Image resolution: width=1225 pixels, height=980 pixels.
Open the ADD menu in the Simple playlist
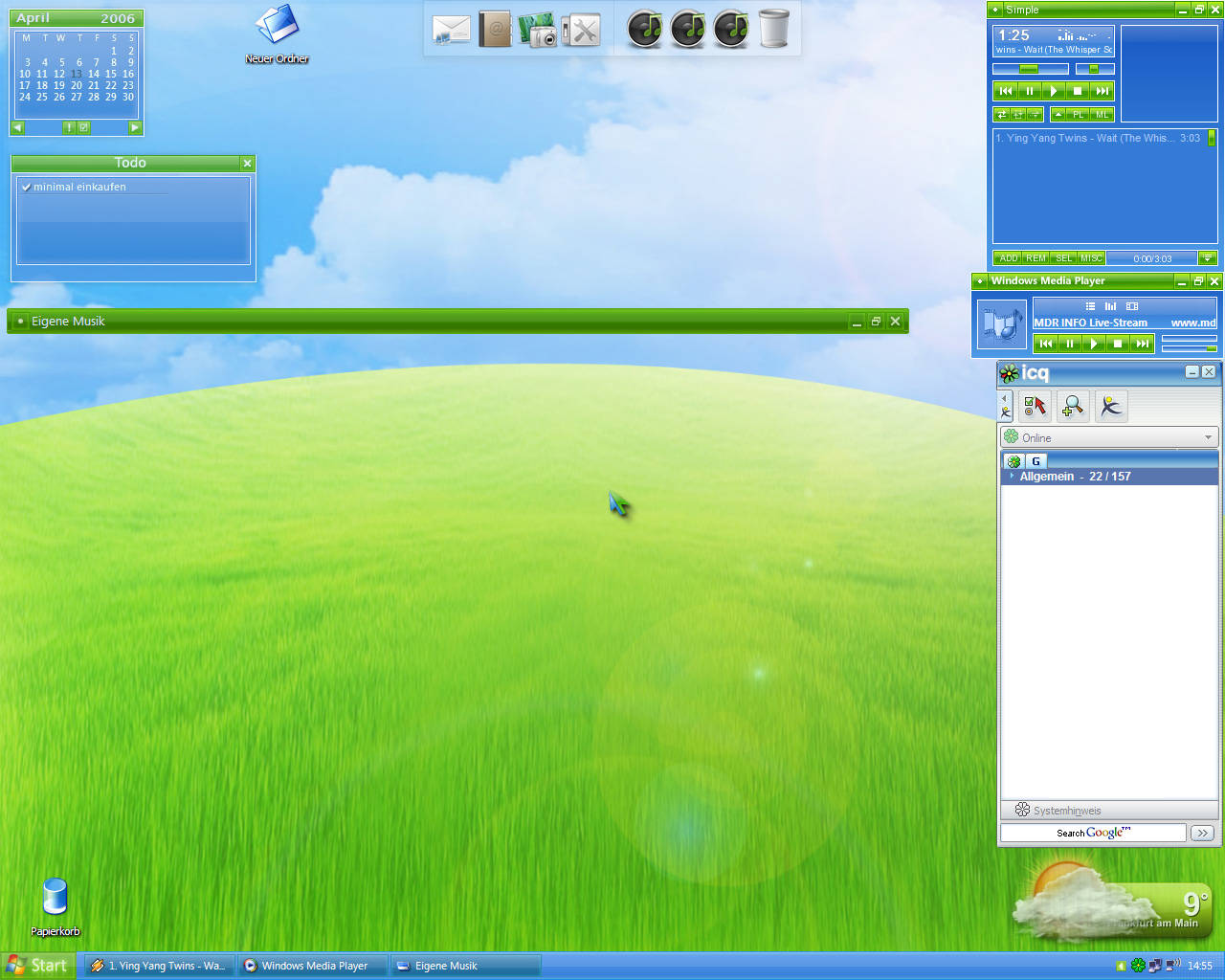click(x=1009, y=258)
